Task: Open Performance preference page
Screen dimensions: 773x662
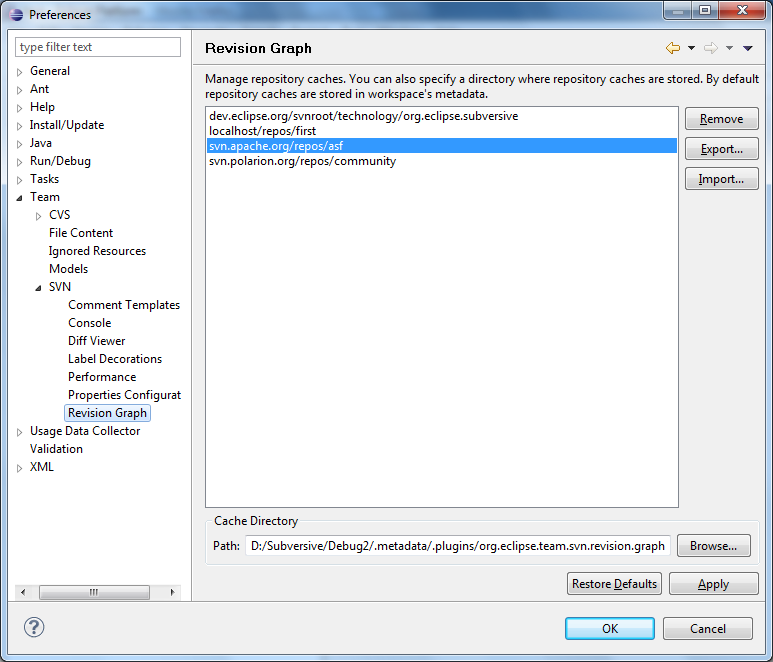Action: click(x=102, y=377)
